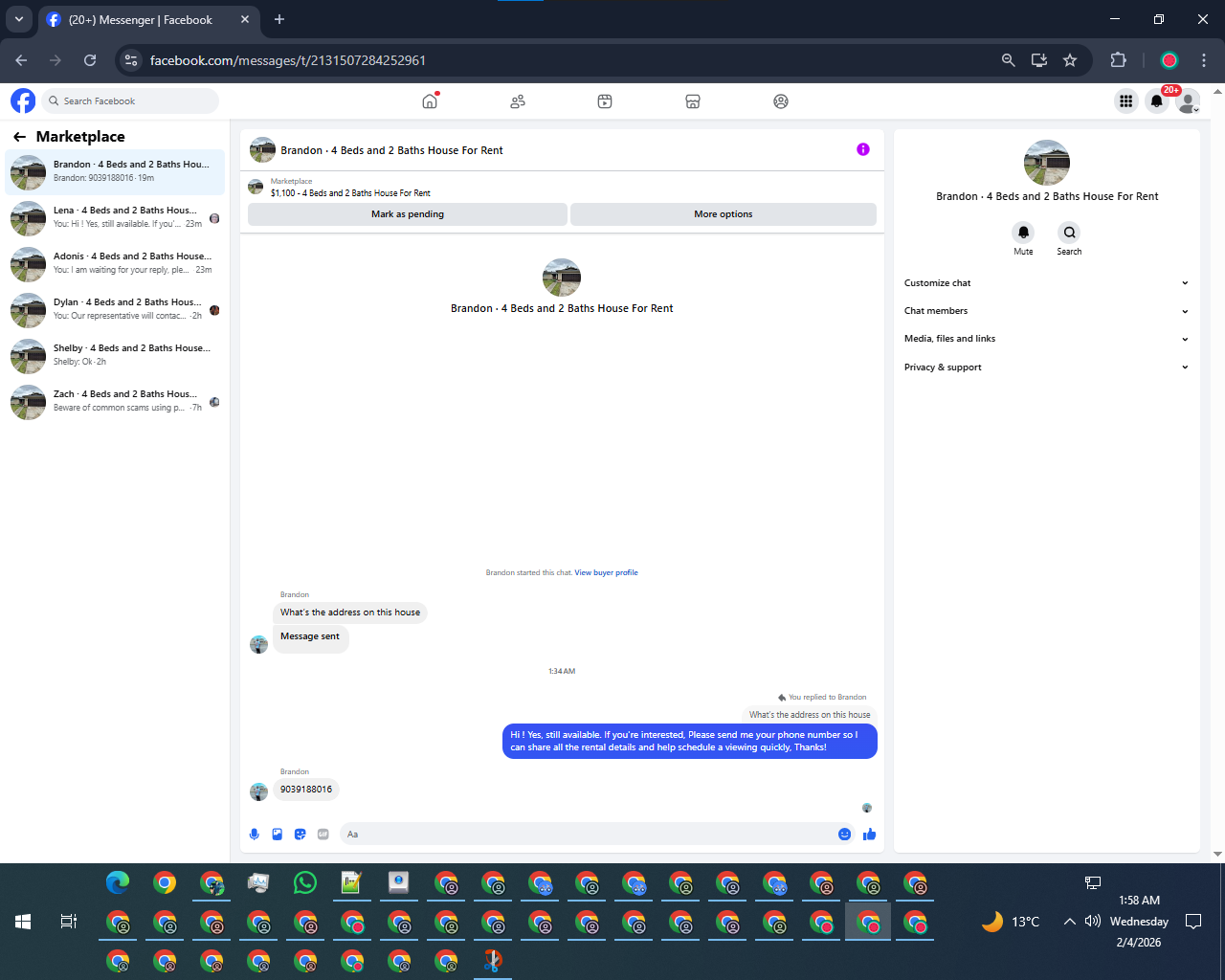Open the Facebook Home icon
This screenshot has width=1225, height=980.
pyautogui.click(x=430, y=100)
